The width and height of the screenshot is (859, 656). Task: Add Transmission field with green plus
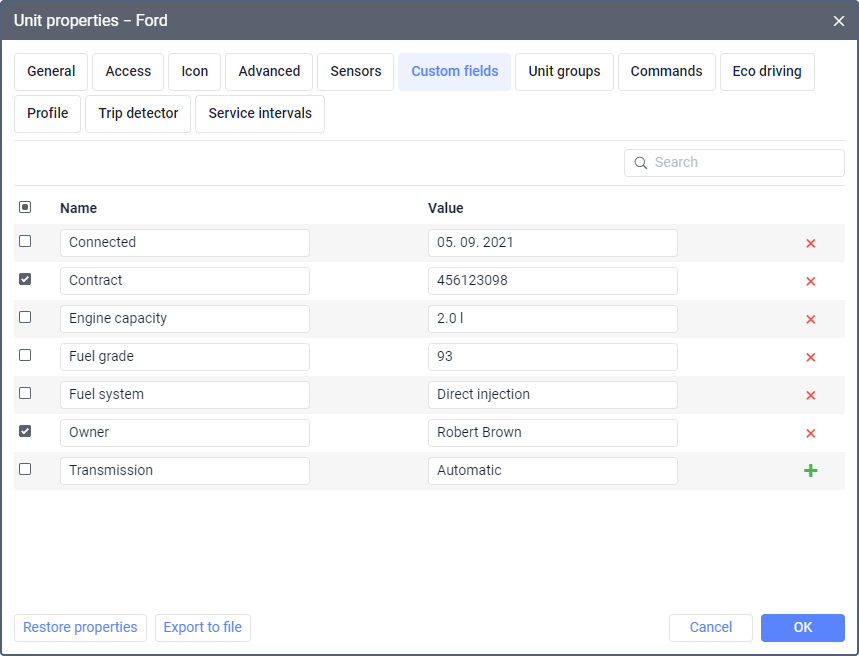pos(810,471)
